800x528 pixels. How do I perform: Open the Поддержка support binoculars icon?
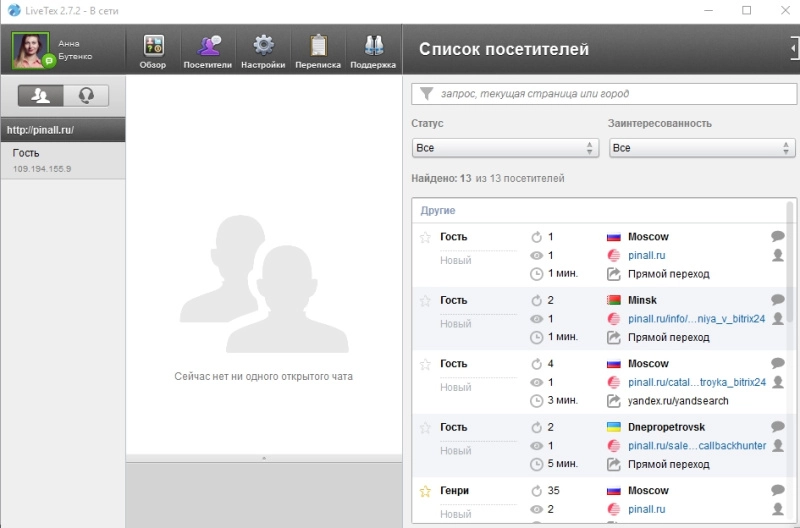pyautogui.click(x=373, y=50)
